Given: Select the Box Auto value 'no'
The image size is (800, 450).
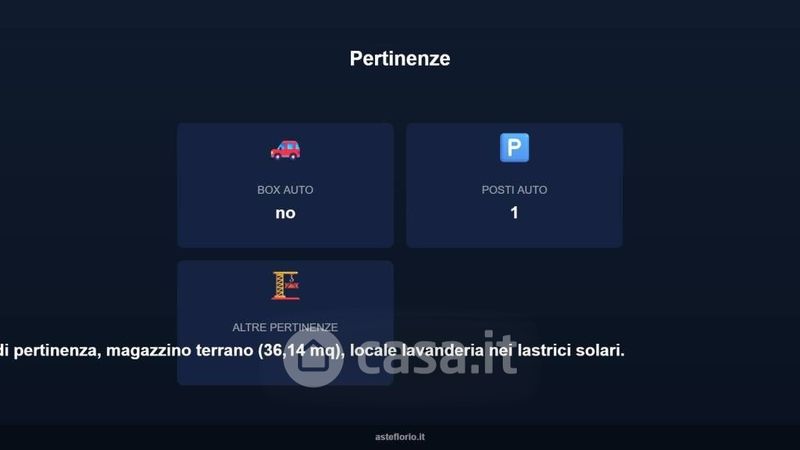Looking at the screenshot, I should point(285,213).
